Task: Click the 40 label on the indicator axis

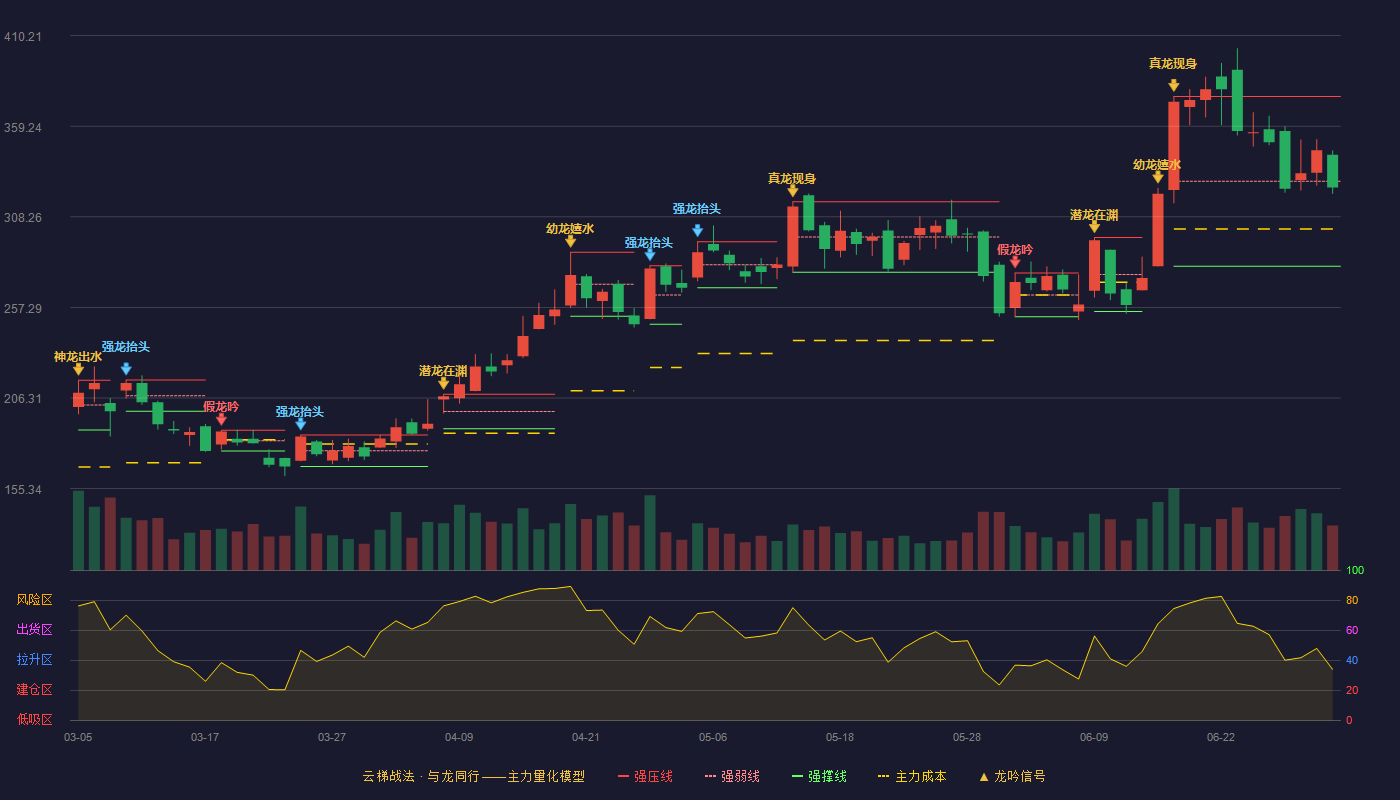Action: tap(1352, 661)
